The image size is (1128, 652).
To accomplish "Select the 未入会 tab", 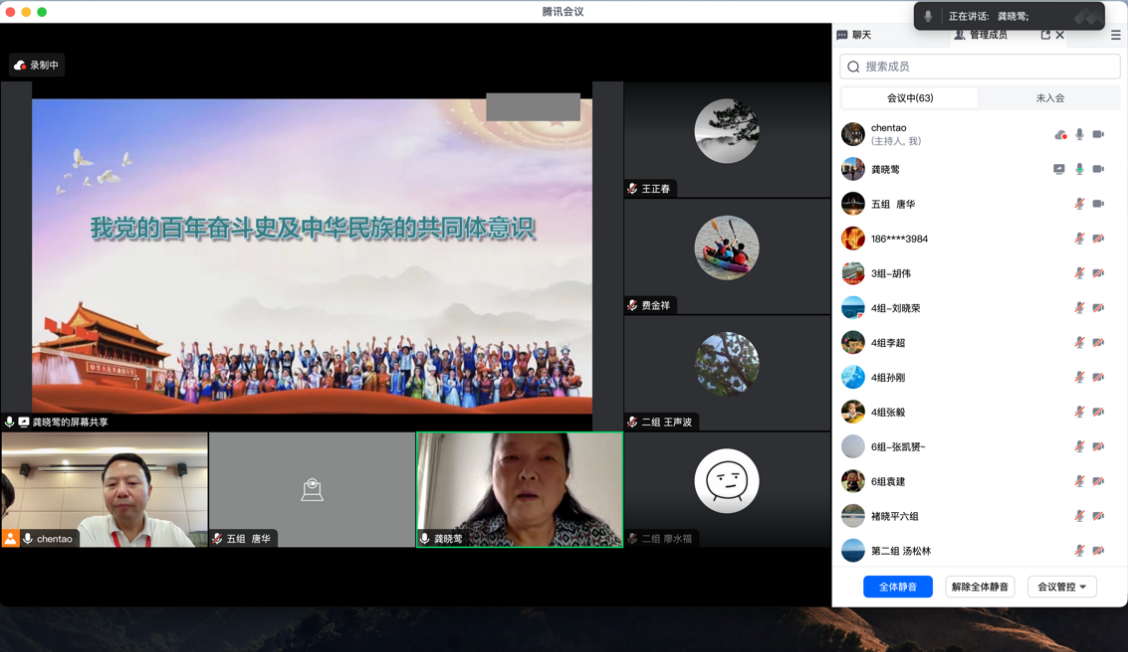I will tap(1049, 98).
